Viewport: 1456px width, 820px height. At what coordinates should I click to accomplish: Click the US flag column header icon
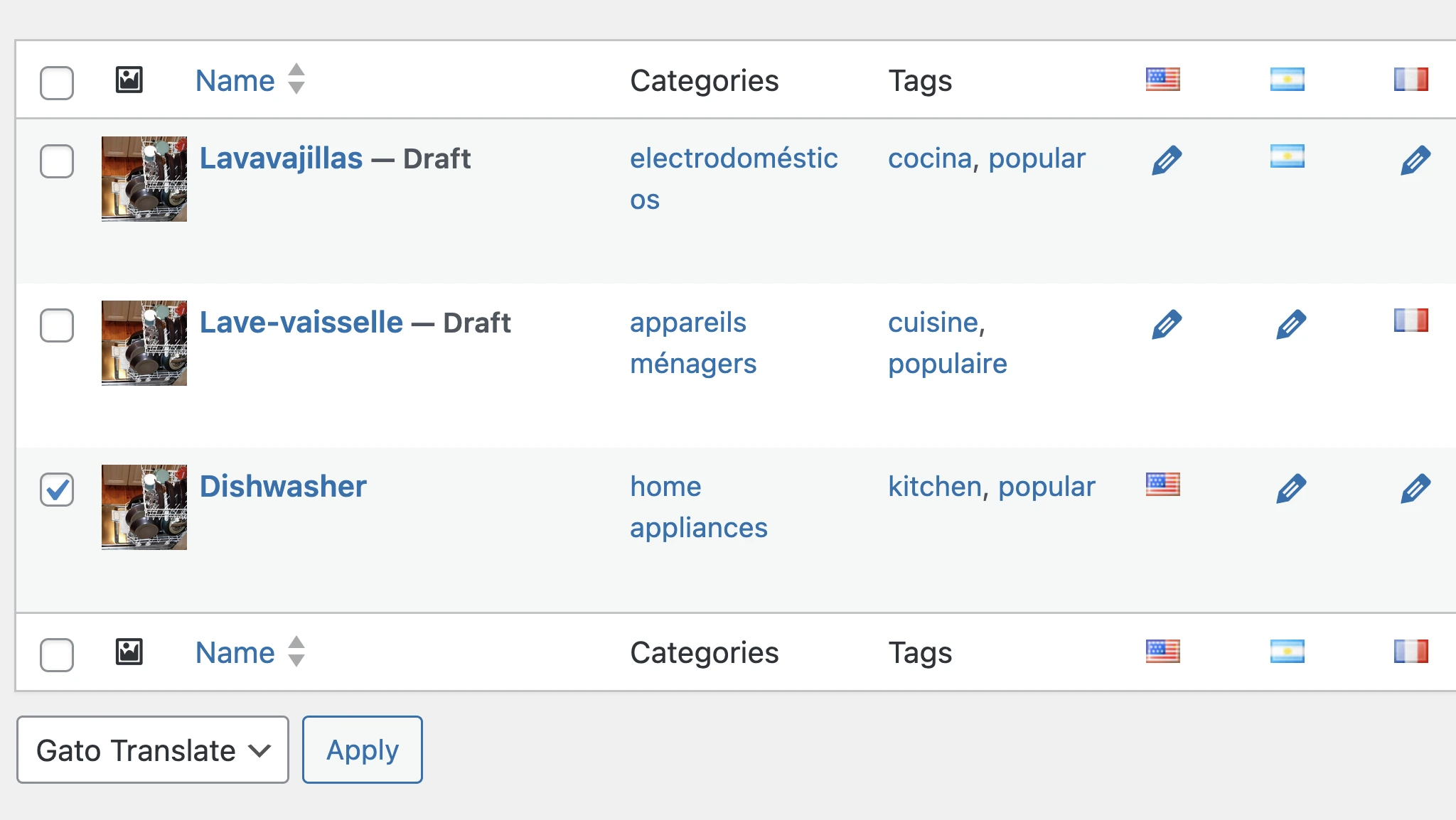pos(1162,80)
